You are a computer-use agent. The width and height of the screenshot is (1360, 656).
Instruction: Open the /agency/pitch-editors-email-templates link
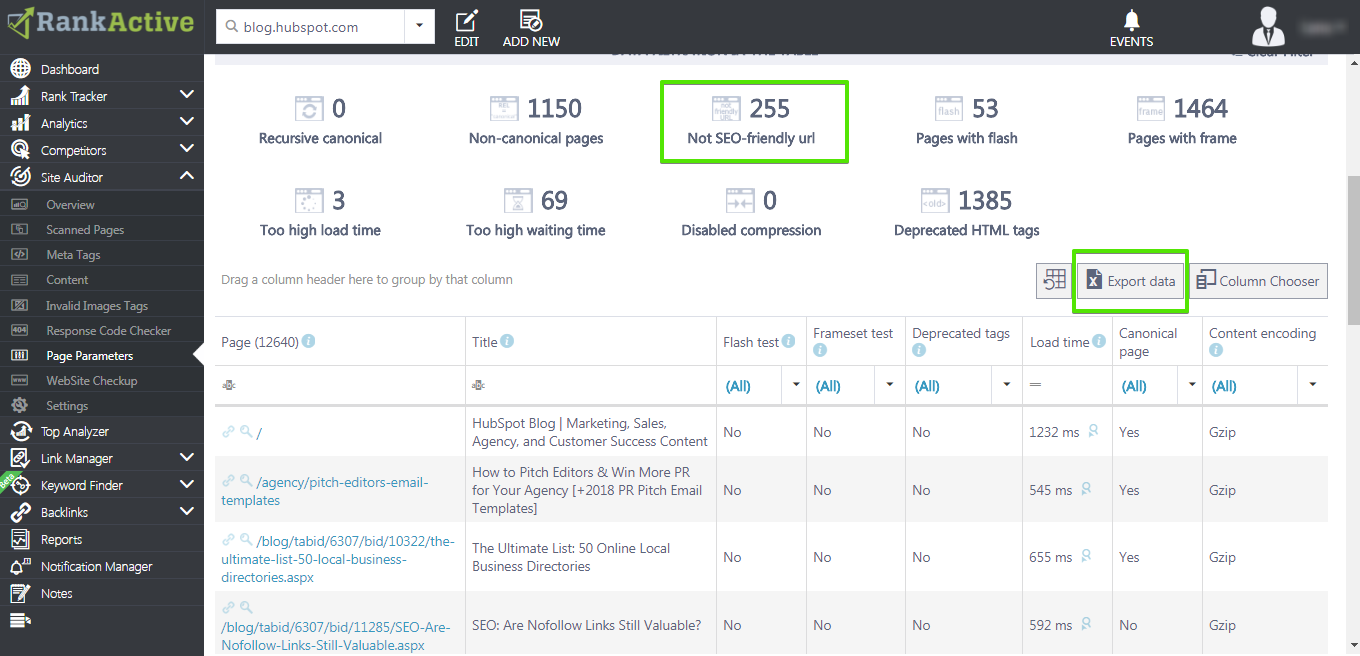(x=324, y=491)
